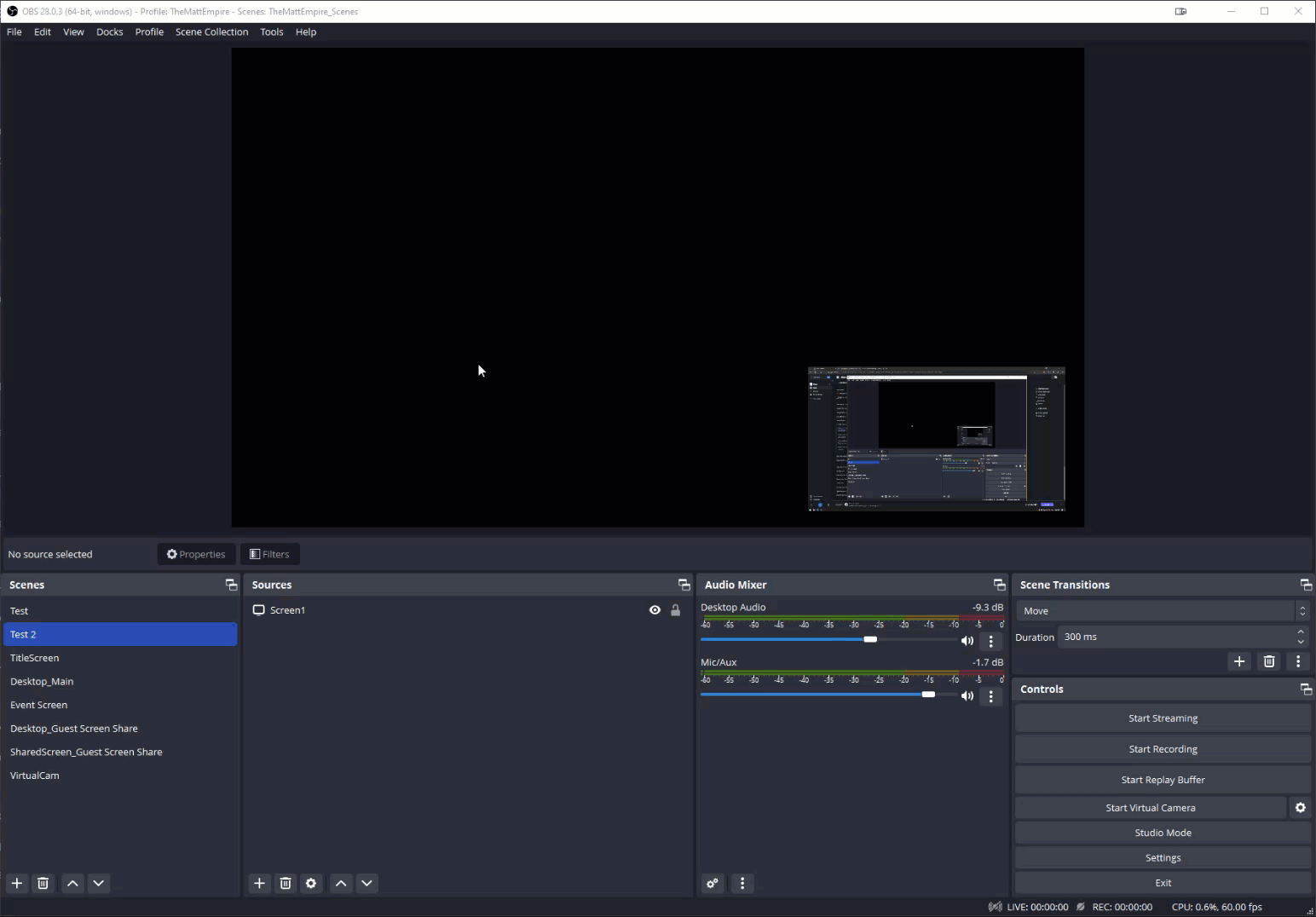Screen dimensions: 1316x917
Task: Move source down using arrow icon
Action: 367,883
